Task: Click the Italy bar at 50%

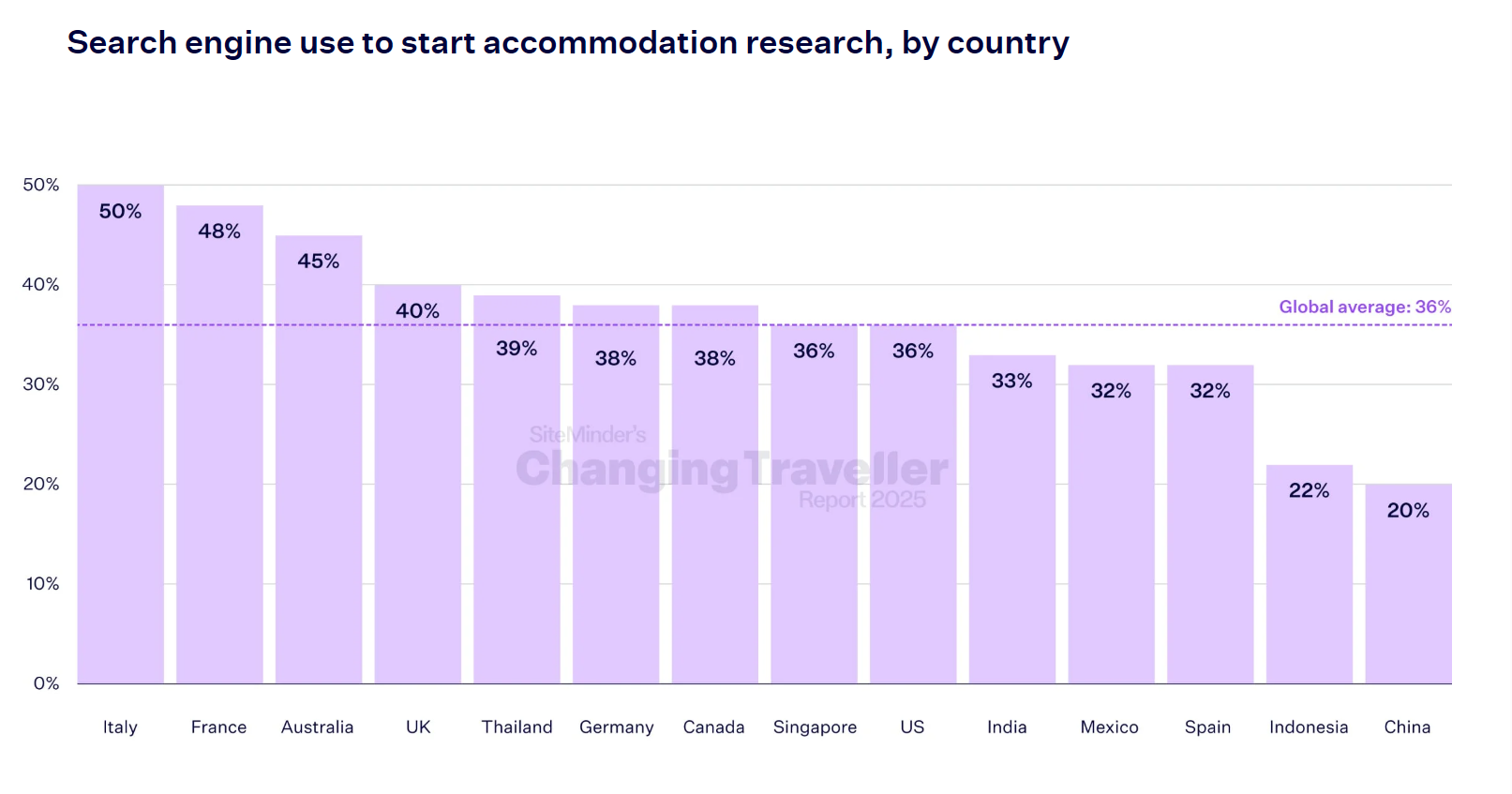Action: (120, 433)
